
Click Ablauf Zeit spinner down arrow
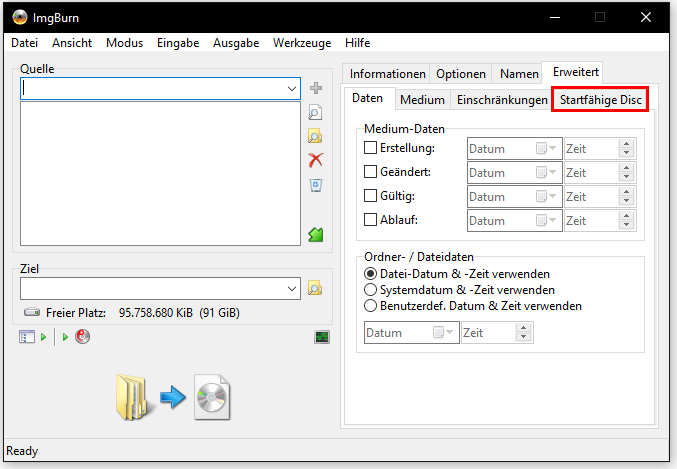point(626,225)
